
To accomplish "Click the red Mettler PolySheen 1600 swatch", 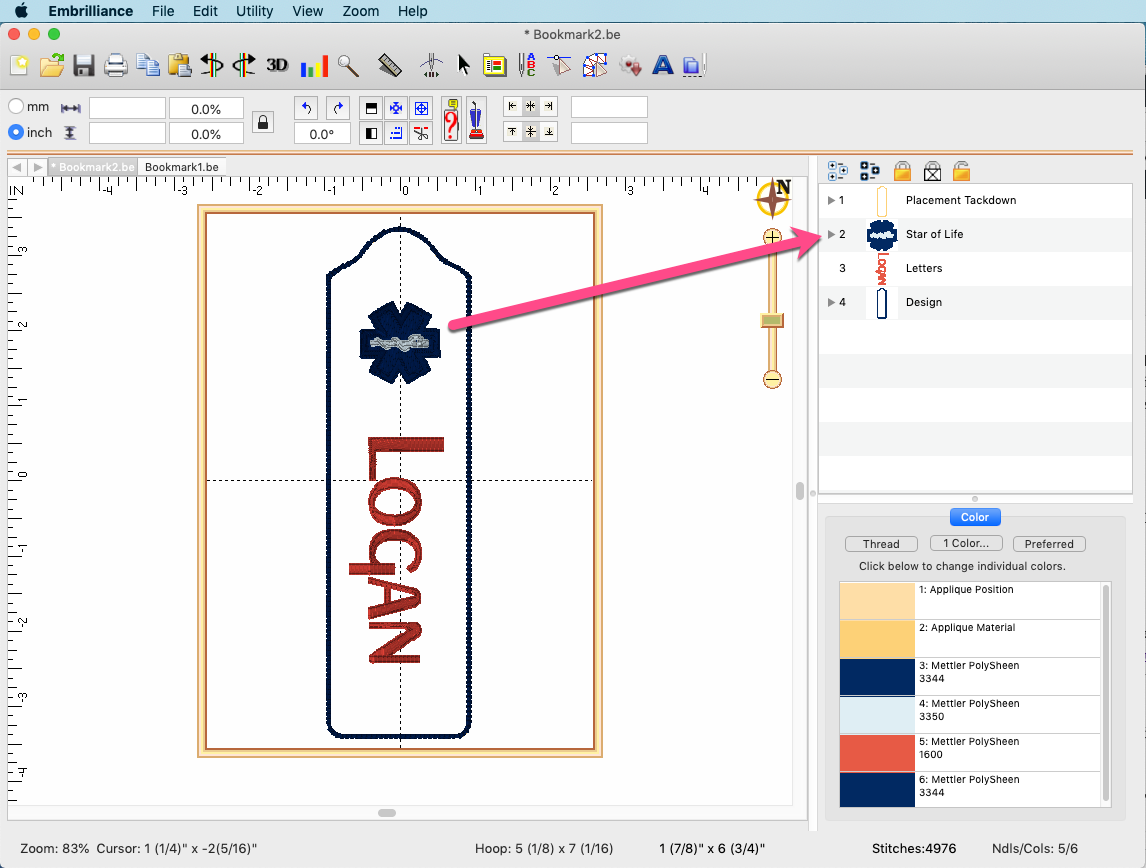I will point(877,752).
